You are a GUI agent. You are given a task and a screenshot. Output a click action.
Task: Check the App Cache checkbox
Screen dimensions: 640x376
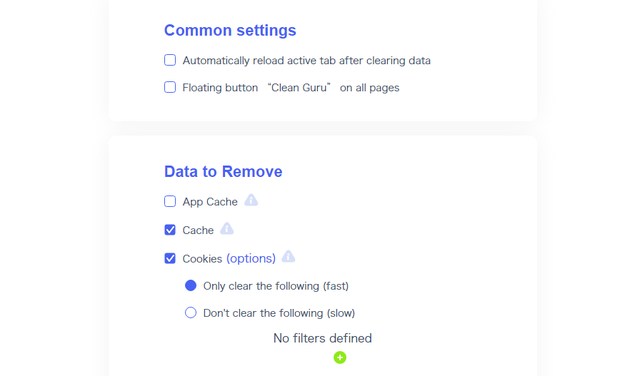170,201
